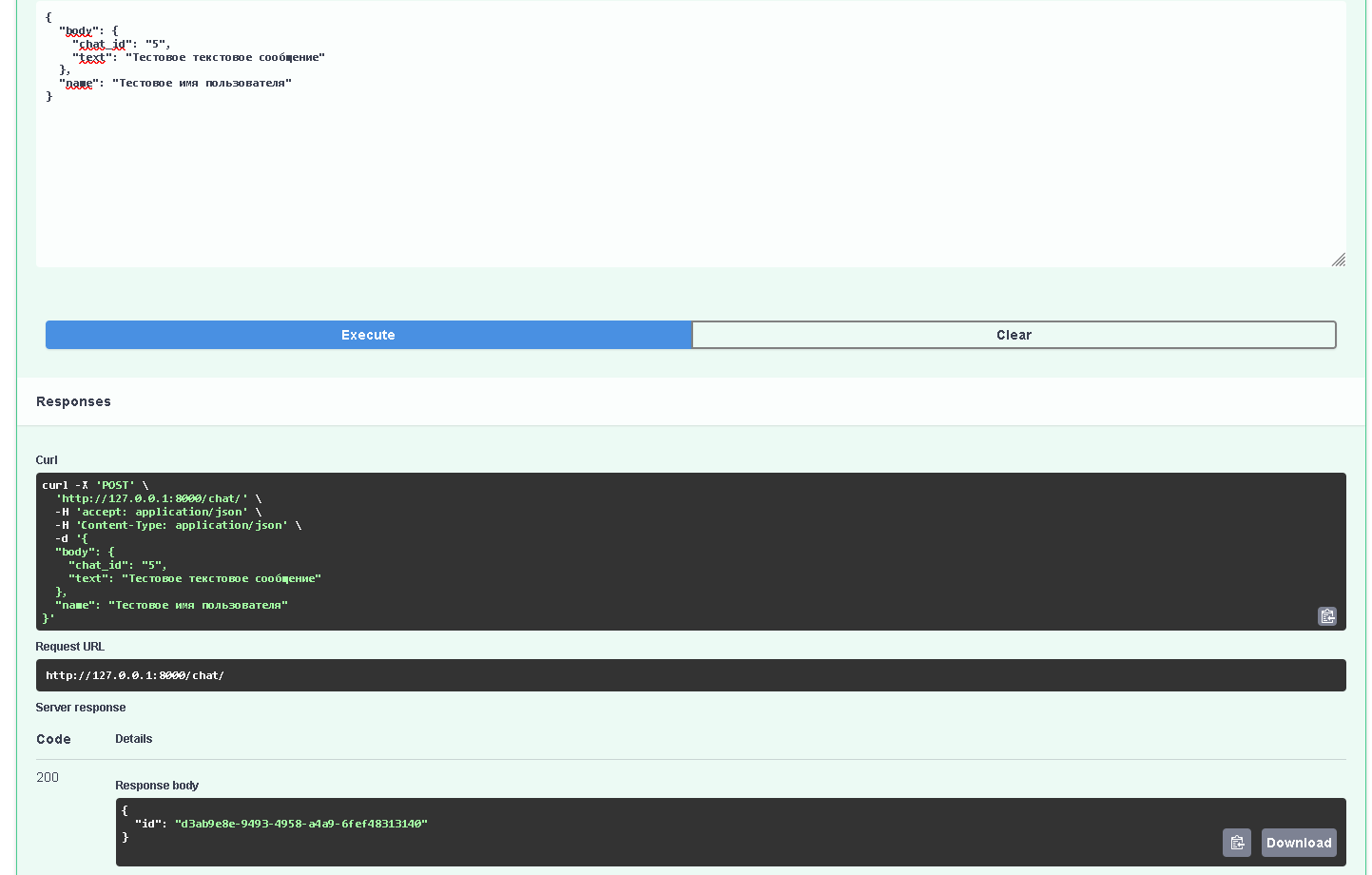Click the Request URL label
Viewport: 1372px width, 875px height.
click(70, 647)
